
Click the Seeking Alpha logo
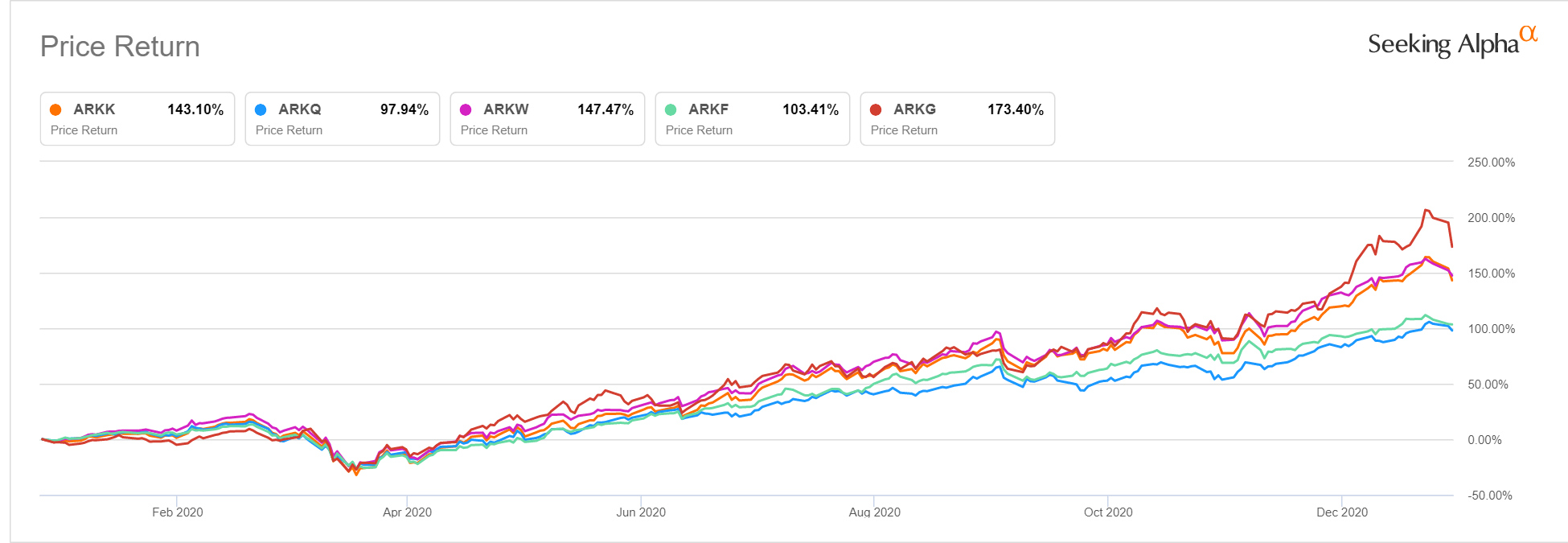tap(1452, 43)
